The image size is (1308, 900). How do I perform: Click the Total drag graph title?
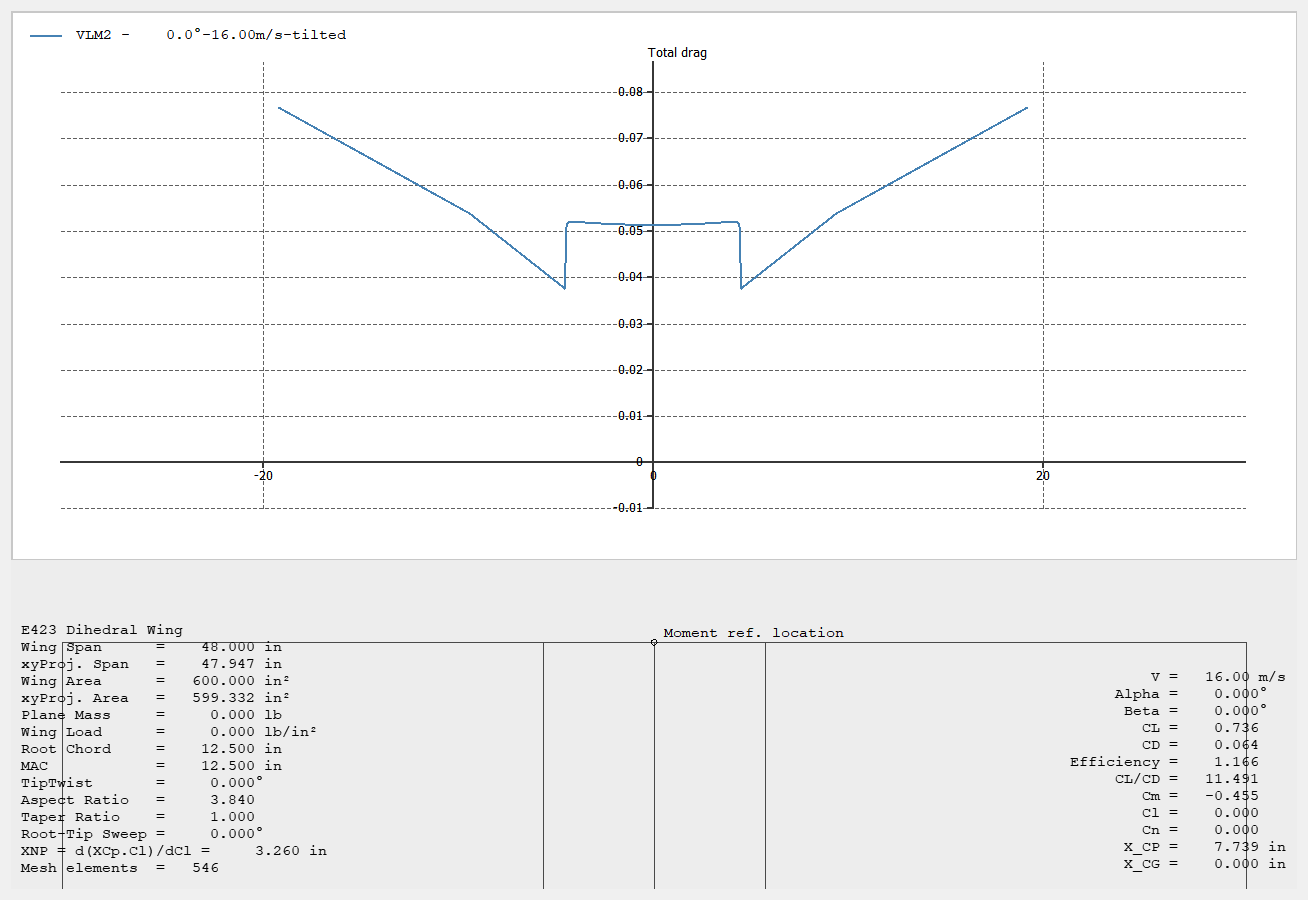[679, 52]
